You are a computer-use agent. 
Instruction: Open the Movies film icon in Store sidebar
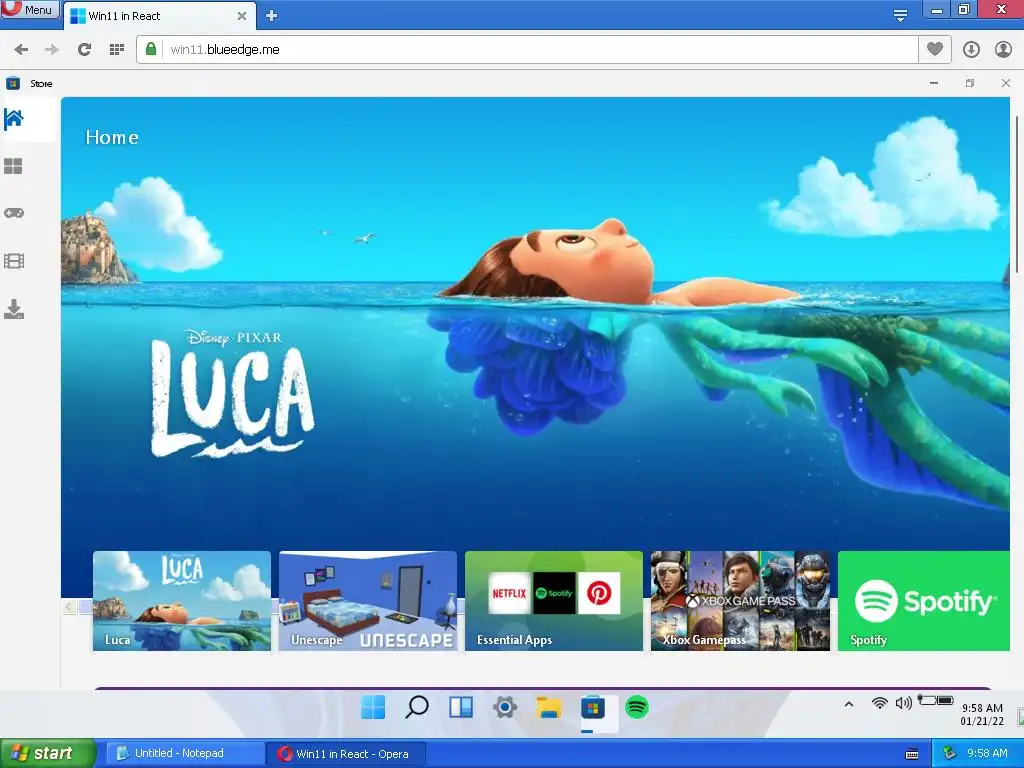(x=14, y=261)
